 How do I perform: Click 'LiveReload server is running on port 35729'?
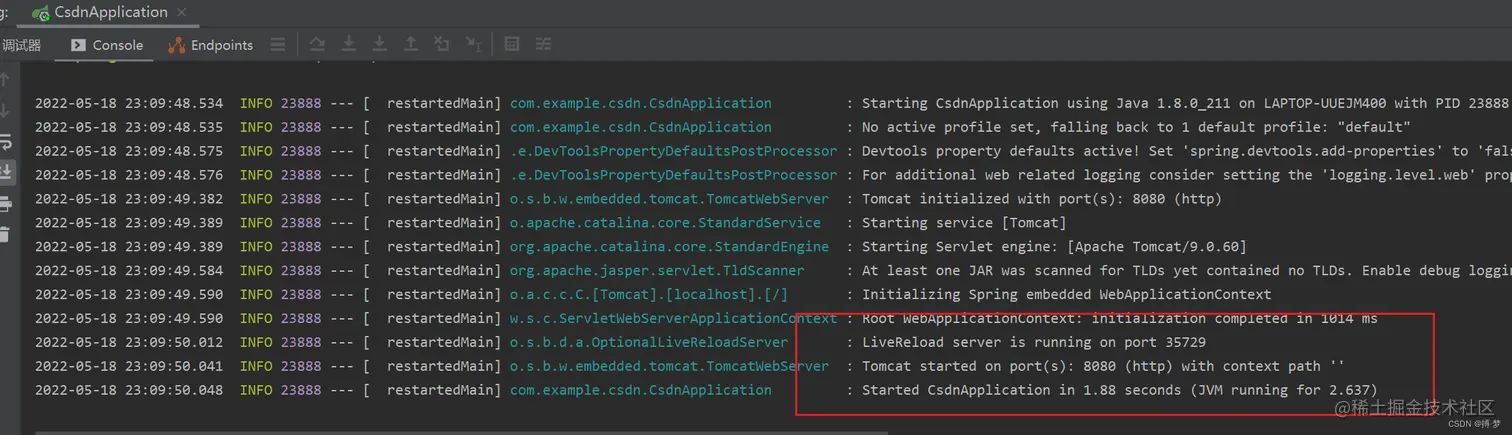pos(1034,342)
